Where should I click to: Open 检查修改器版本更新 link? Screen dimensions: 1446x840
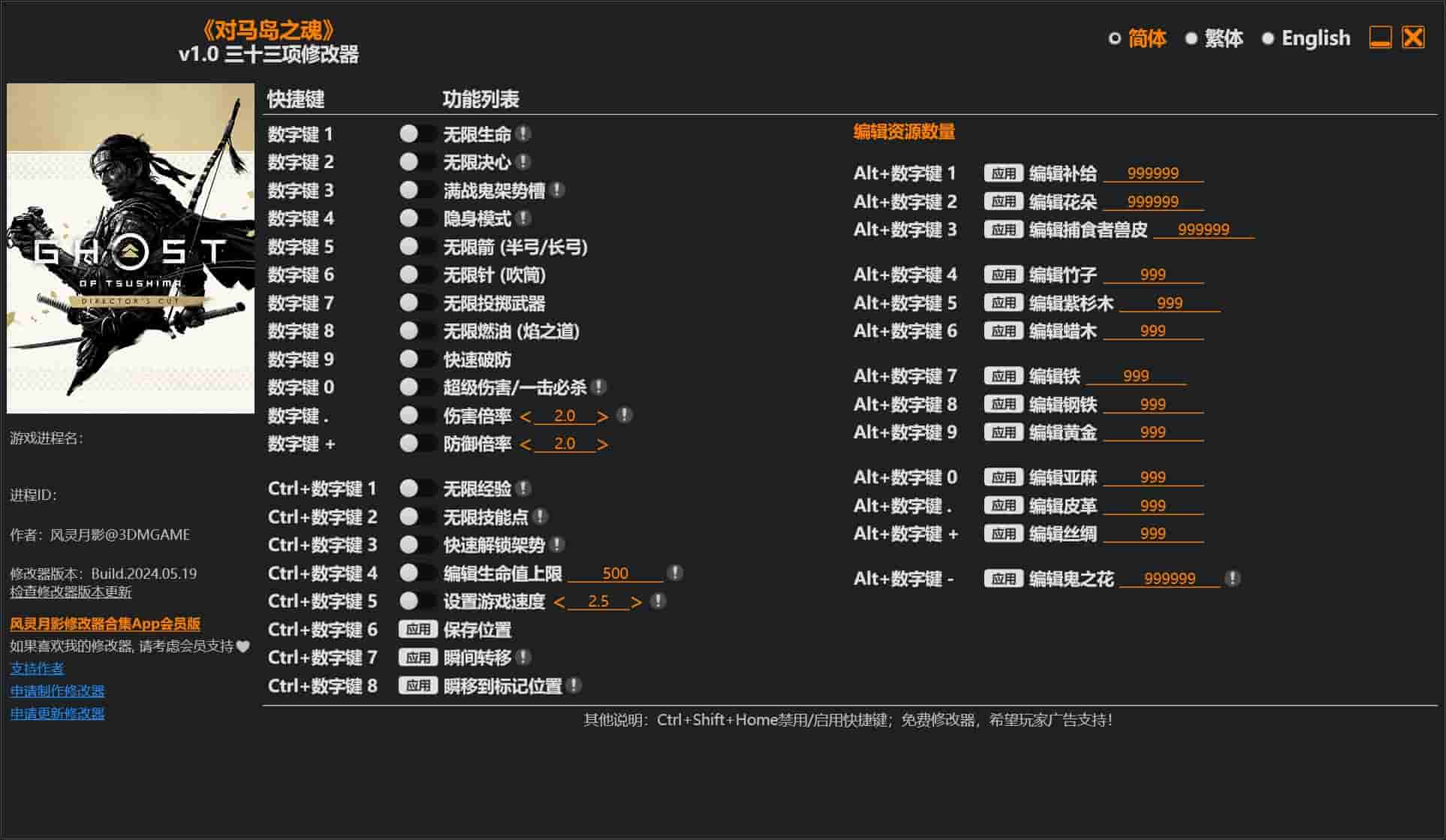[71, 592]
